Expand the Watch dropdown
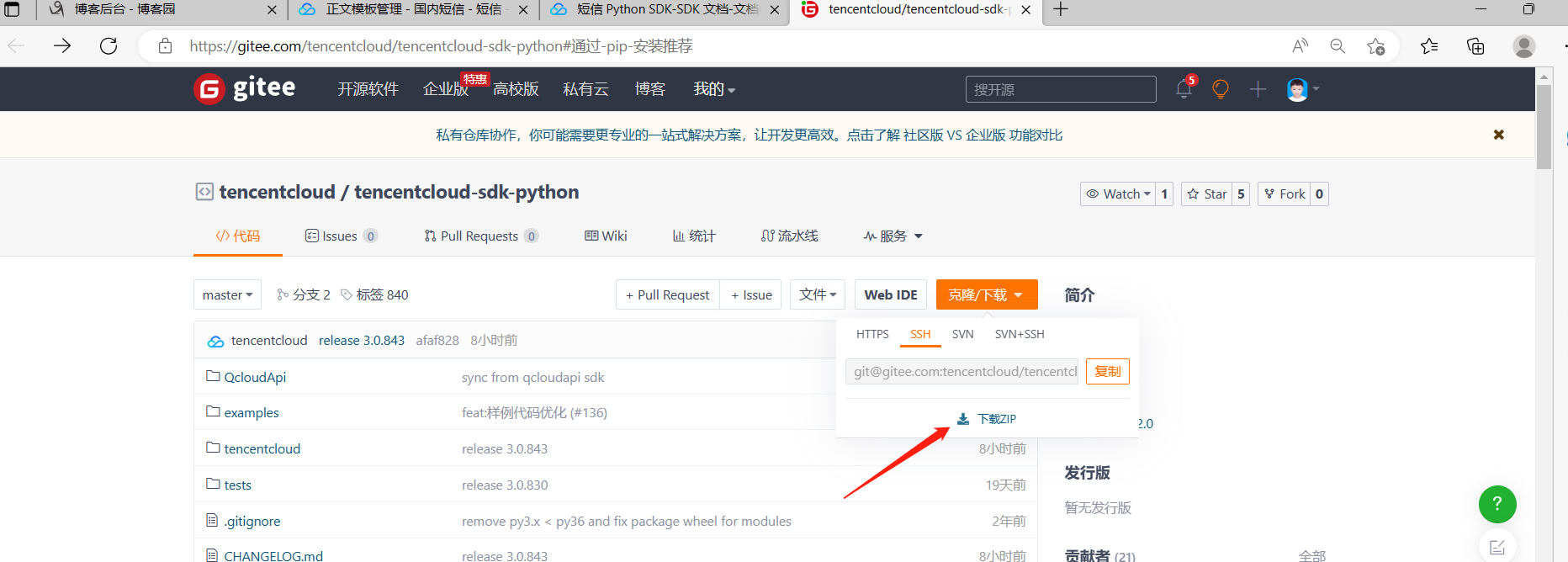Screen dimensions: 1568x562 [x=1117, y=194]
